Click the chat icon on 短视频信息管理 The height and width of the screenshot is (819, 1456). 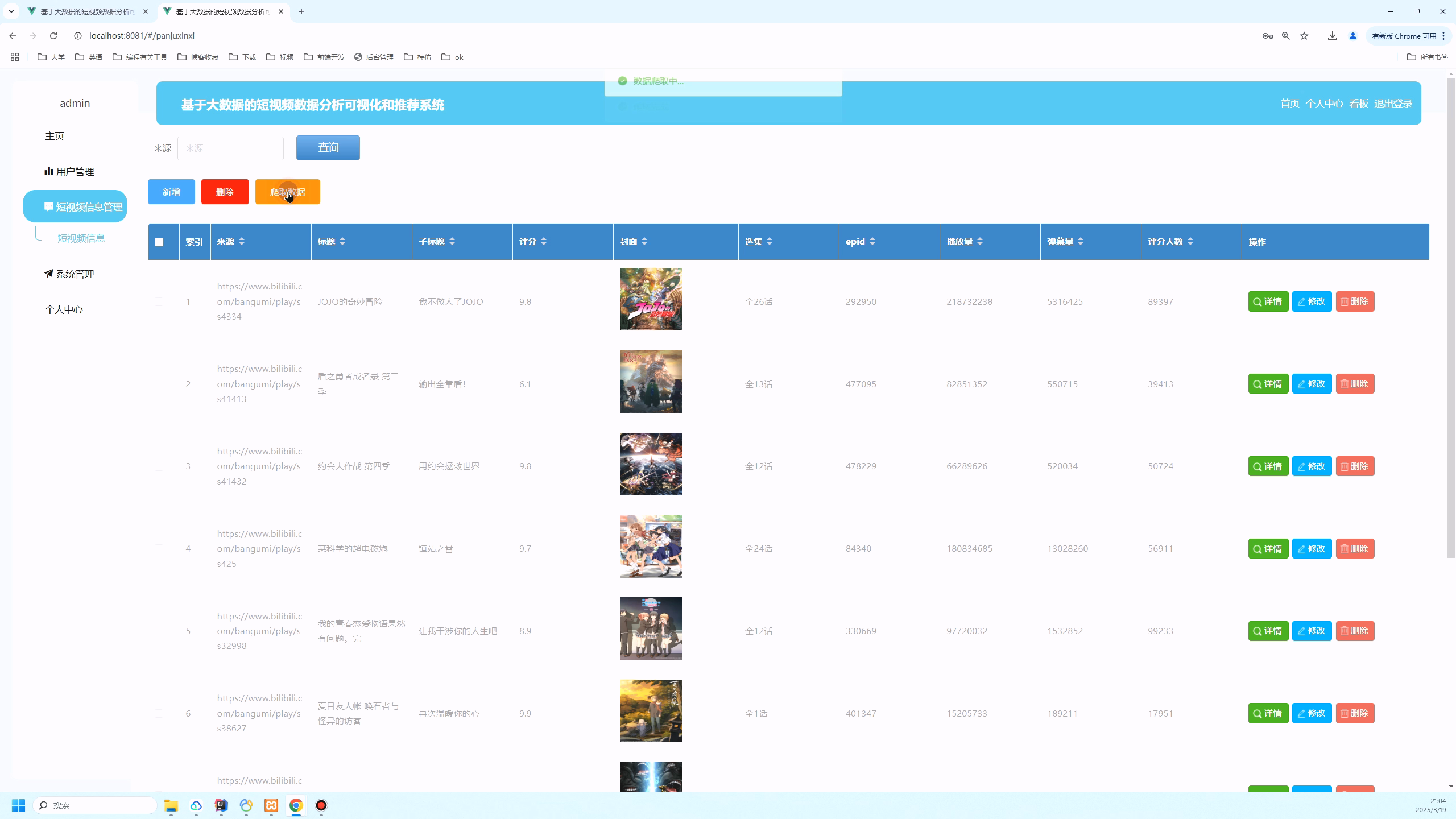[x=49, y=206]
